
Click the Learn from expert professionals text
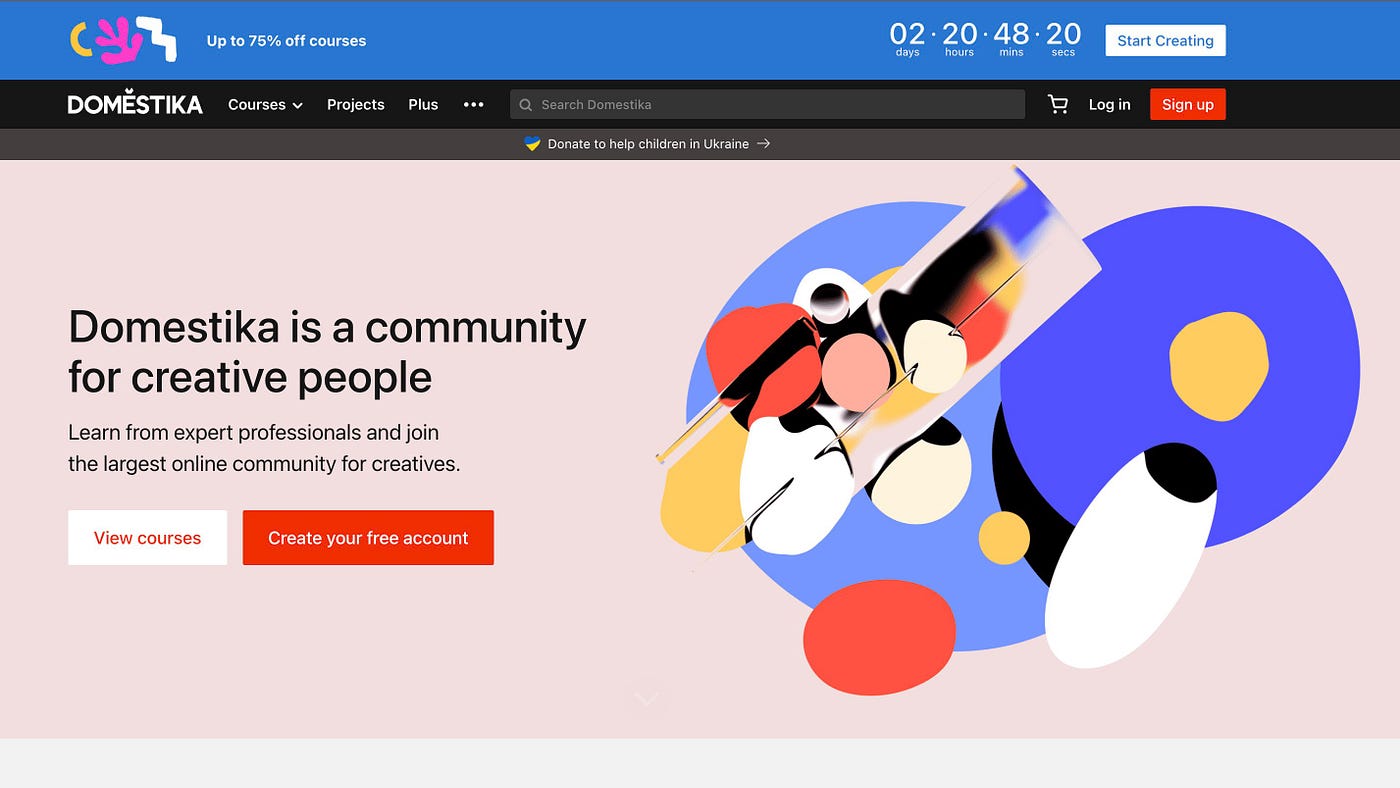point(264,448)
